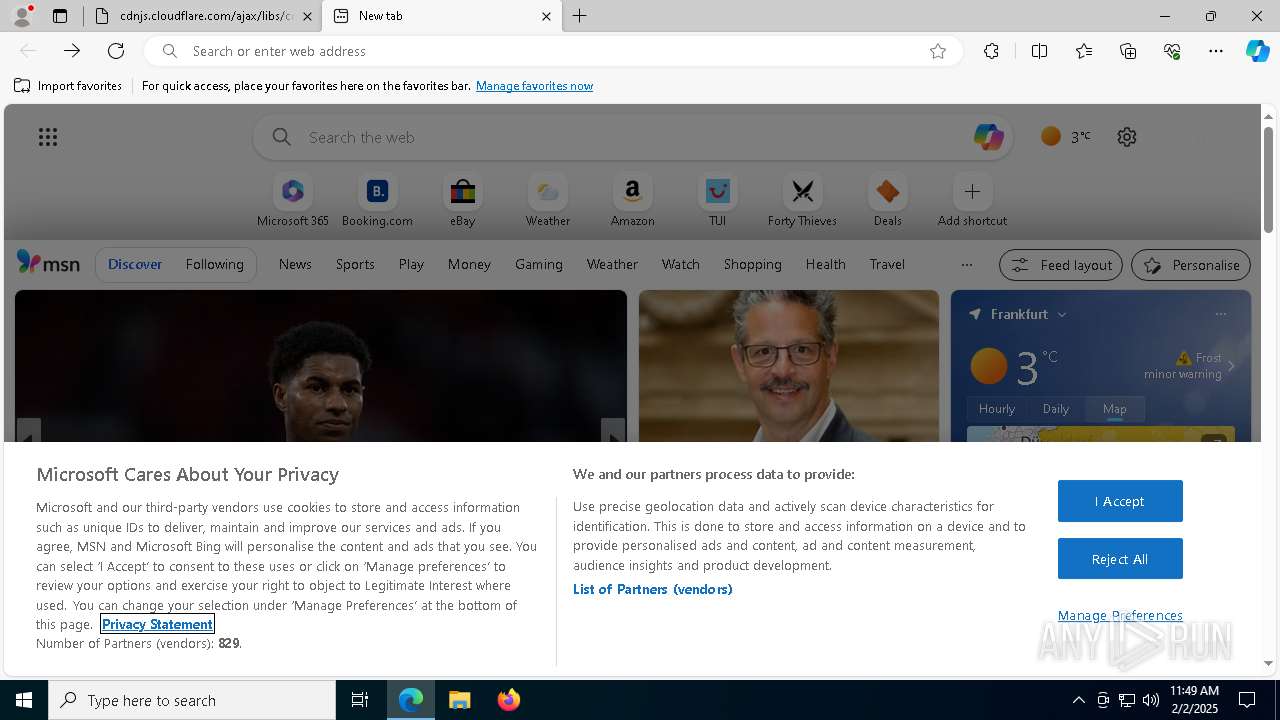Screen dimensions: 1280x720
Task: Open the Money category
Action: pyautogui.click(x=469, y=264)
